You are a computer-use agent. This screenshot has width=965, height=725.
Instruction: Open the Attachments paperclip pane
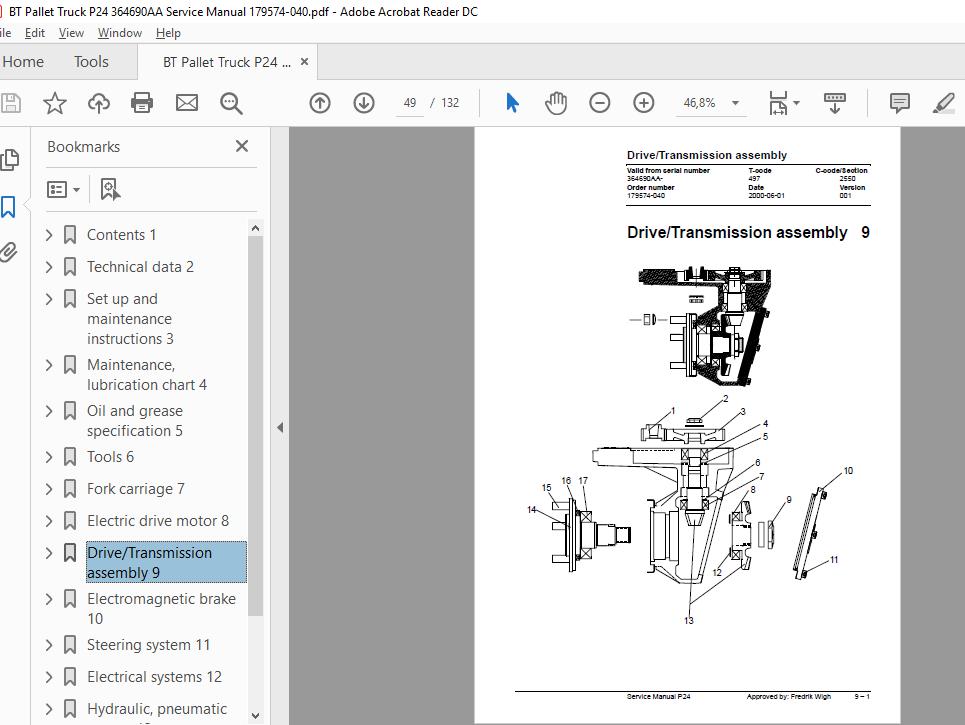[8, 252]
